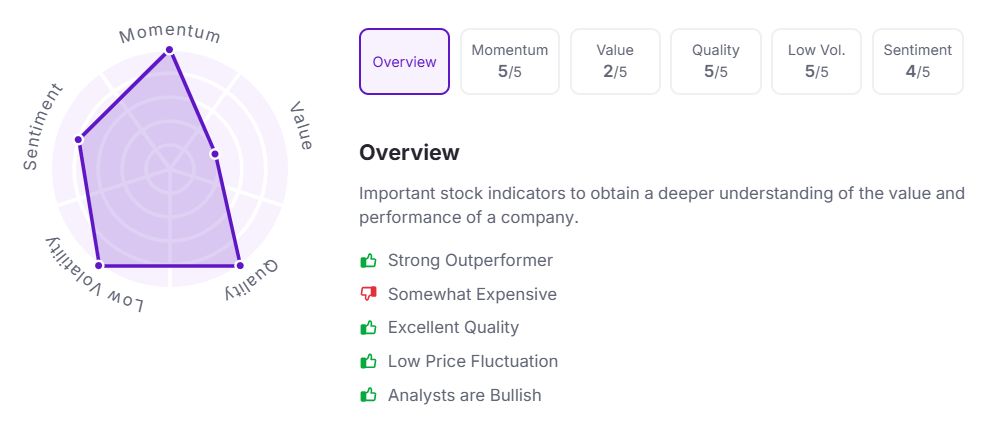Open the Quality 5/5 score tab
Screen dimensions: 988x427
716,62
